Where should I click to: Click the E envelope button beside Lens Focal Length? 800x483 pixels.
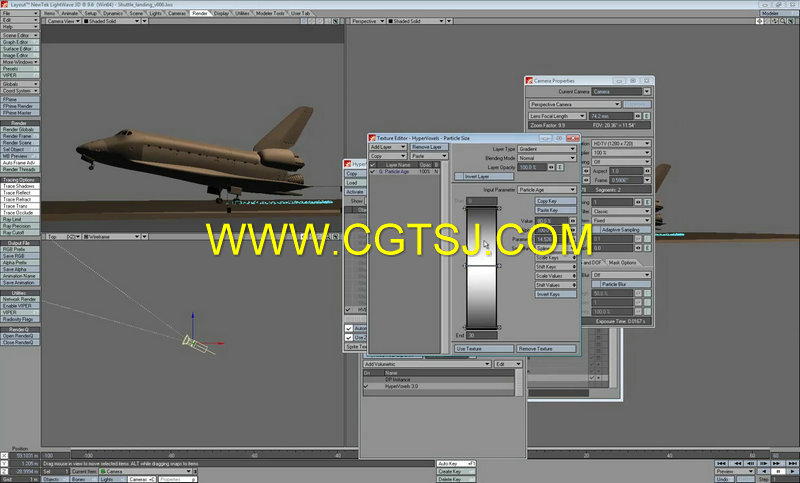(647, 116)
